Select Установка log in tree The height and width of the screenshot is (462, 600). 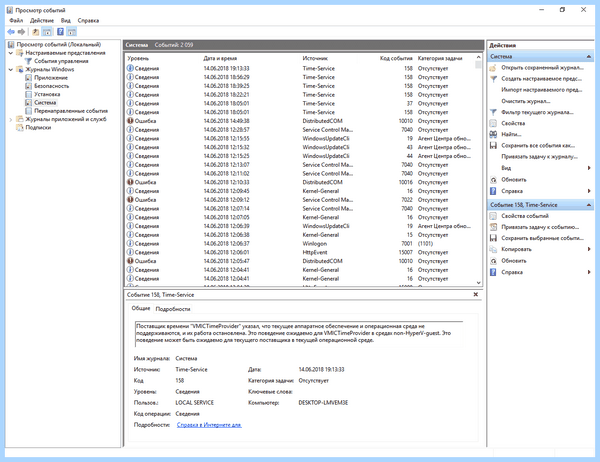pos(47,94)
